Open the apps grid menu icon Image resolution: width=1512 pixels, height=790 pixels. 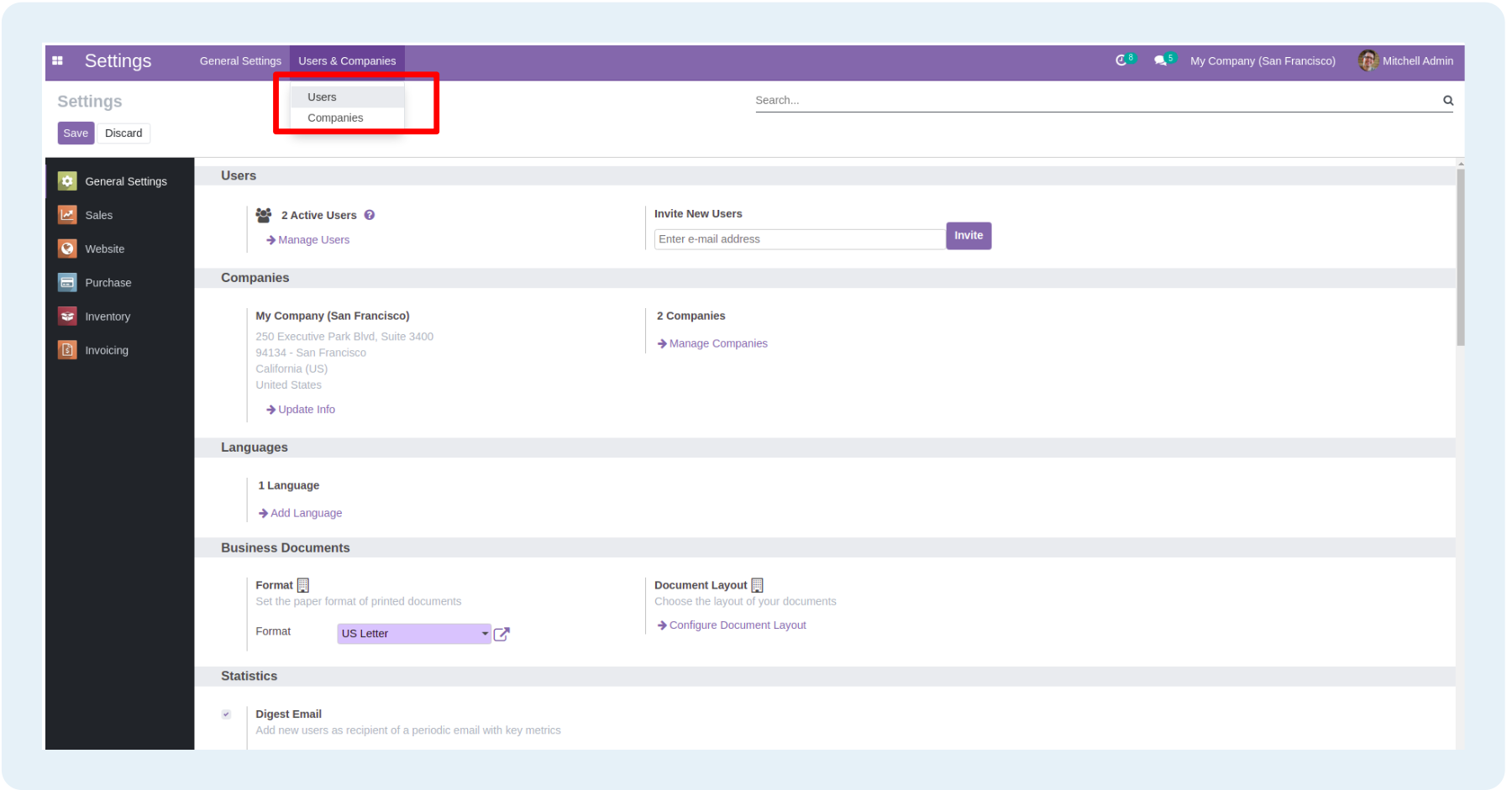point(57,60)
